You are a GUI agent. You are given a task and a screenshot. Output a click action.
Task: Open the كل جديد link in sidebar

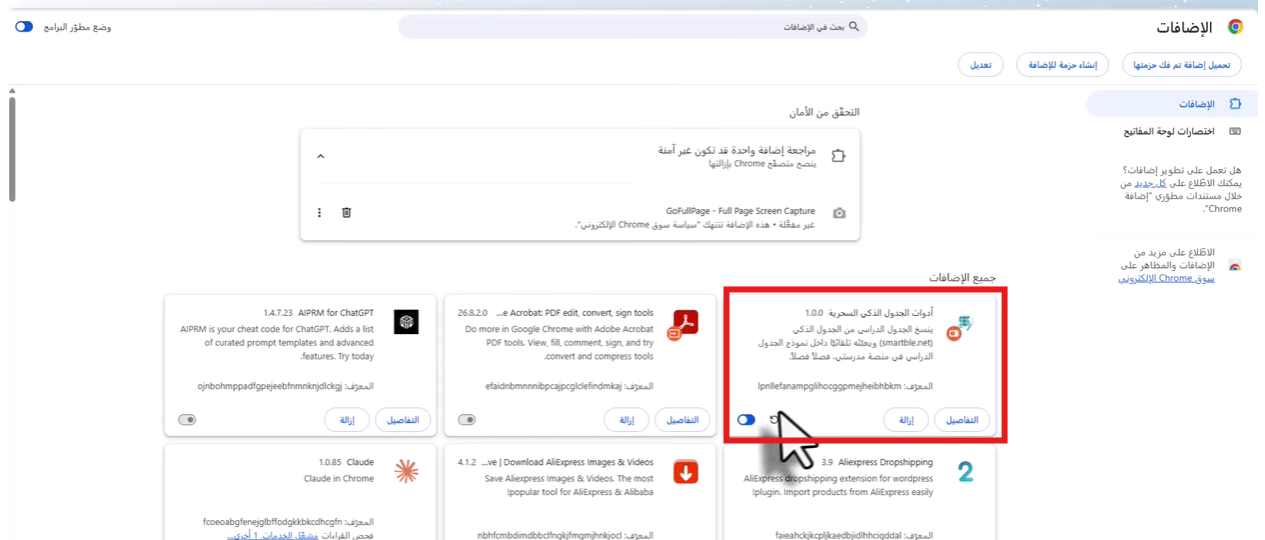[1152, 184]
